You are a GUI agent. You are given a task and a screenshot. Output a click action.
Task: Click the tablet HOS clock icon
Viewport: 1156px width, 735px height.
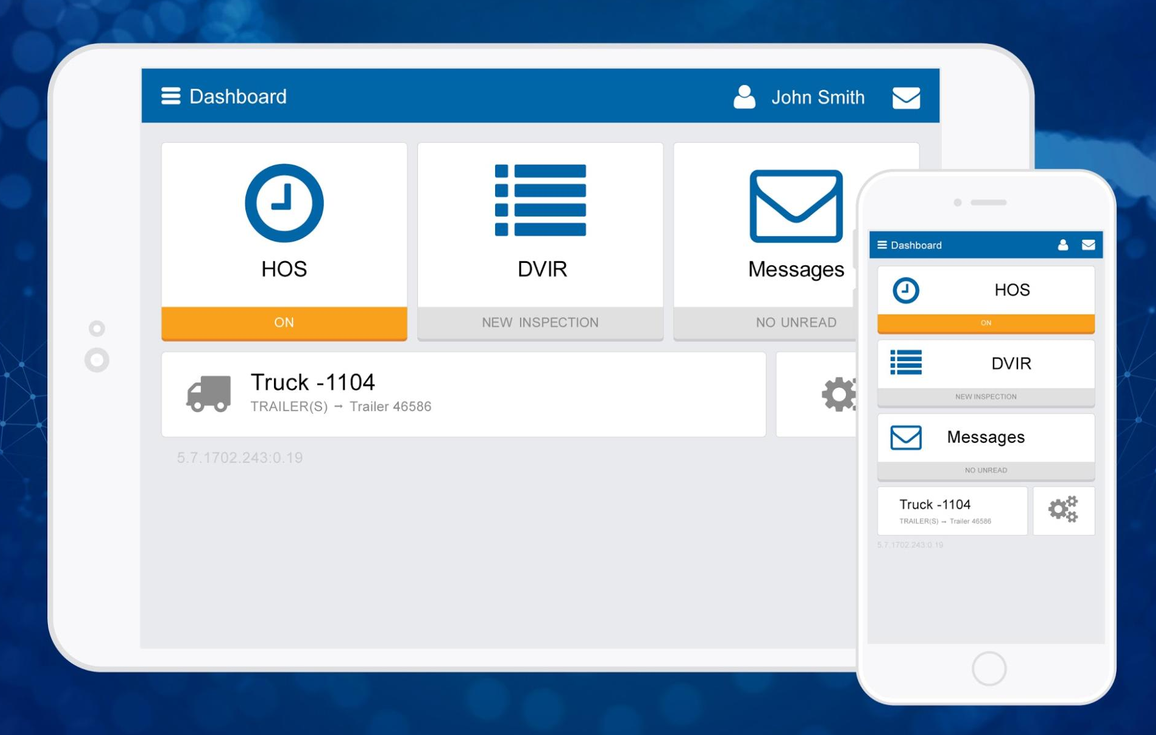(284, 203)
